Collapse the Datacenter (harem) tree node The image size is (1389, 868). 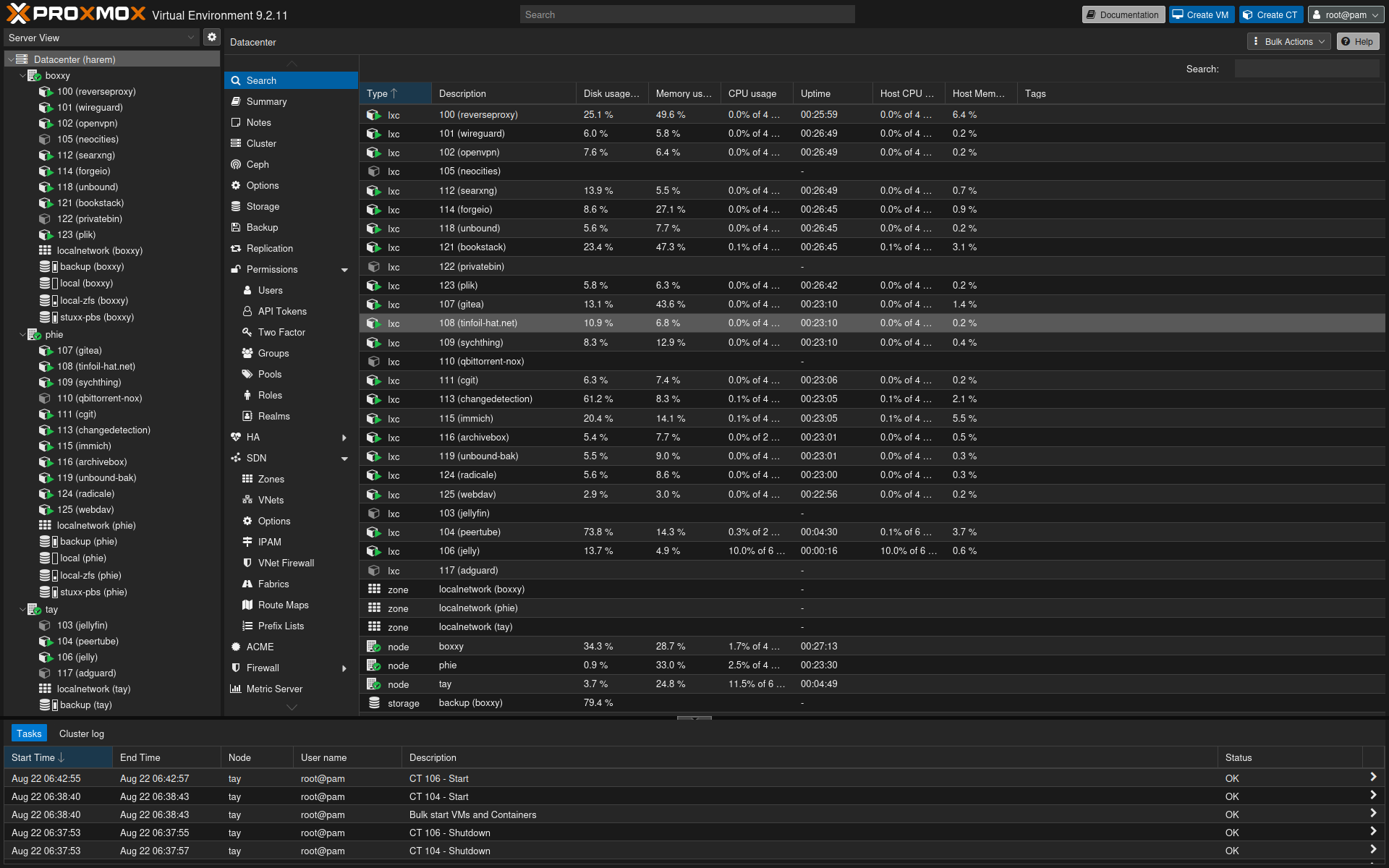(x=11, y=59)
